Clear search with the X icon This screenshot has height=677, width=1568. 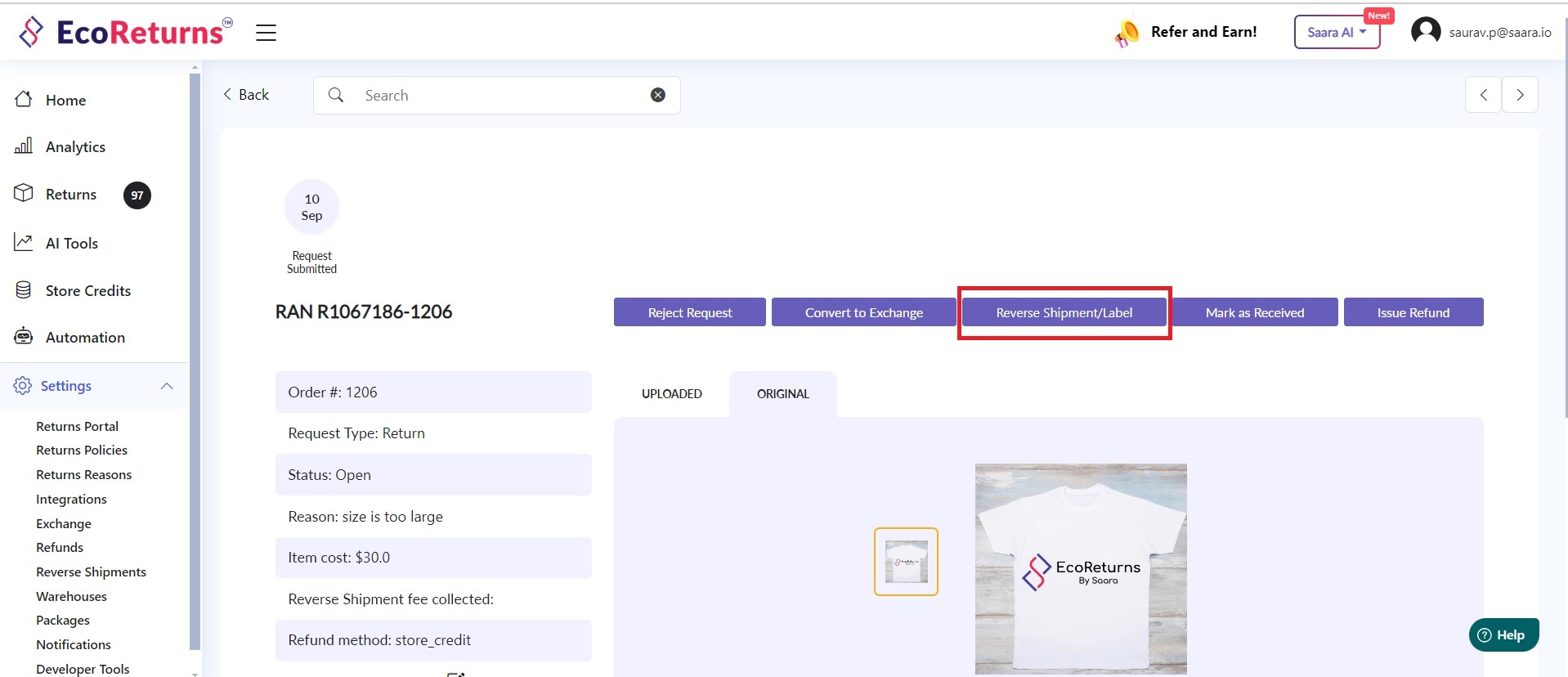click(657, 95)
